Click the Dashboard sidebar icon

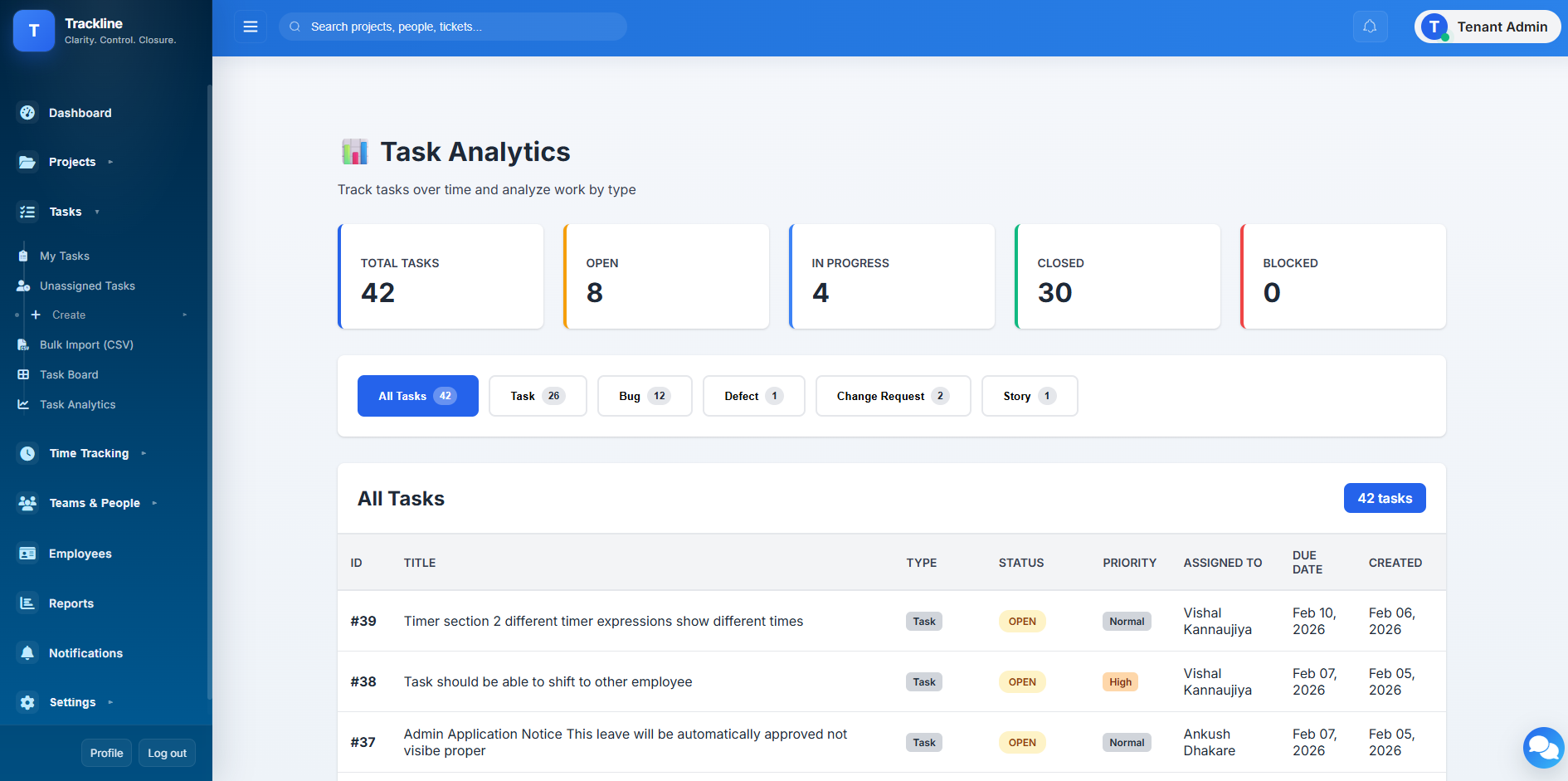[27, 113]
